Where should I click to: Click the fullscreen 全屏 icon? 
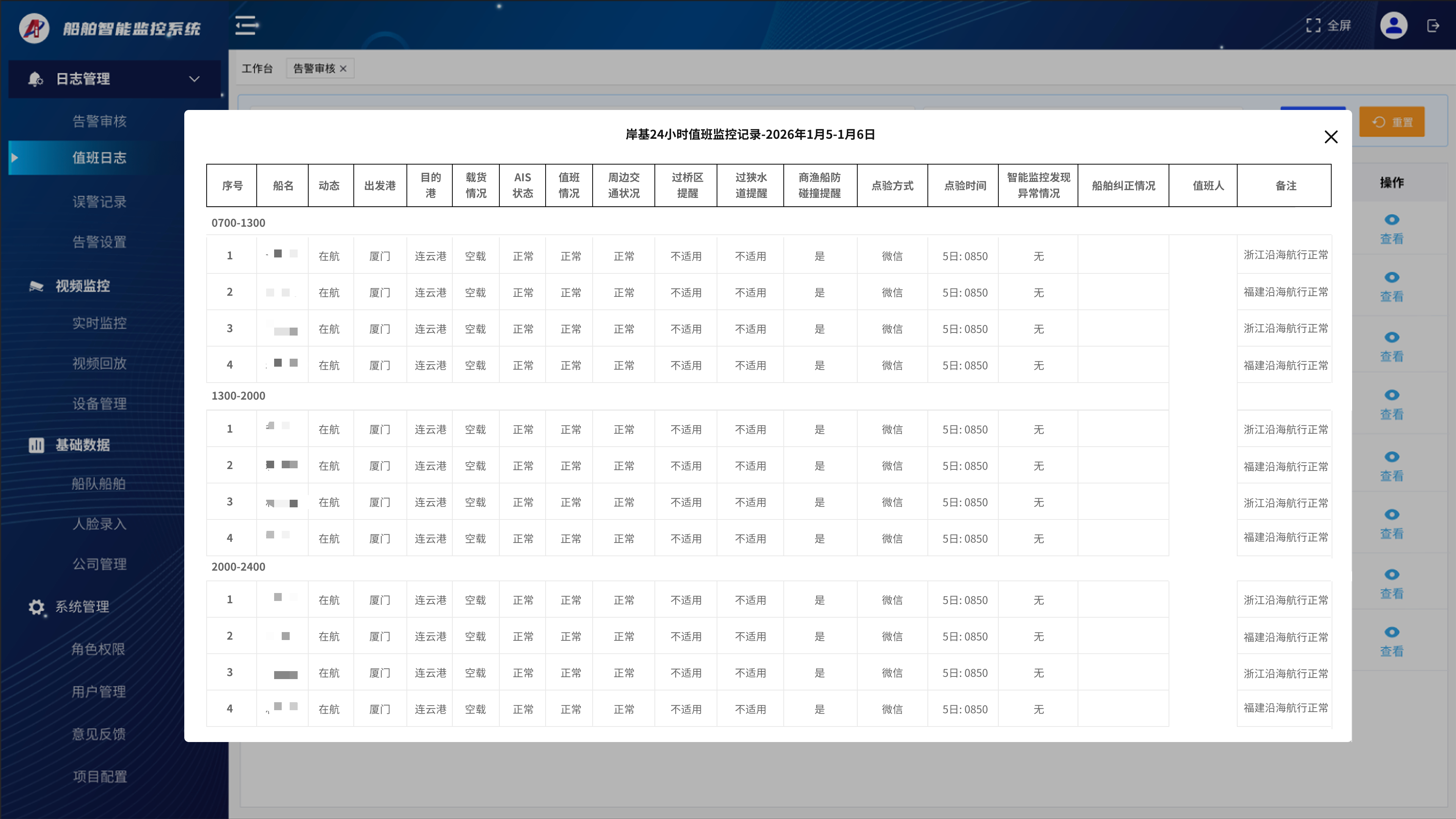[1313, 25]
